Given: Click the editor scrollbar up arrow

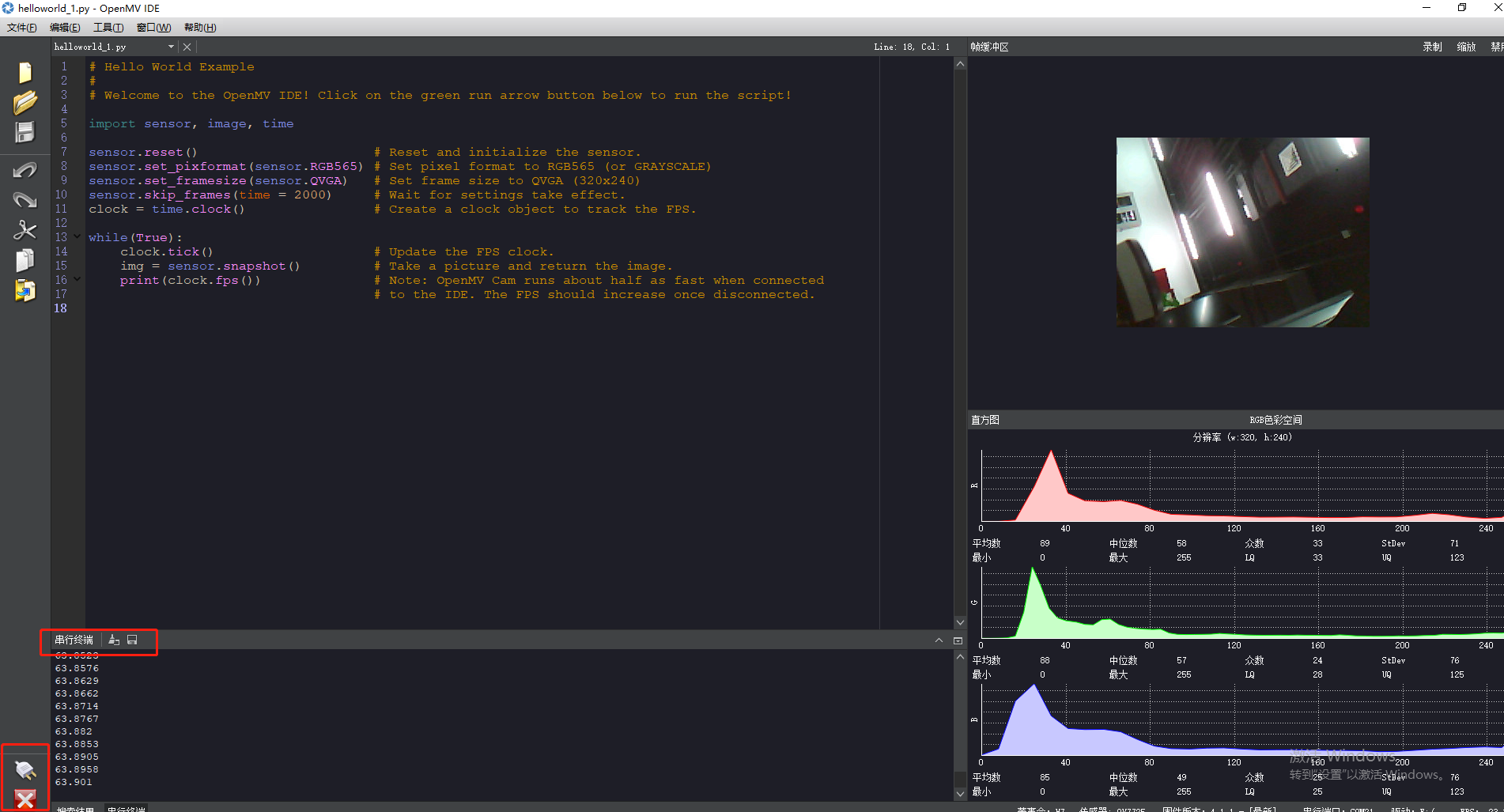Looking at the screenshot, I should pos(960,64).
